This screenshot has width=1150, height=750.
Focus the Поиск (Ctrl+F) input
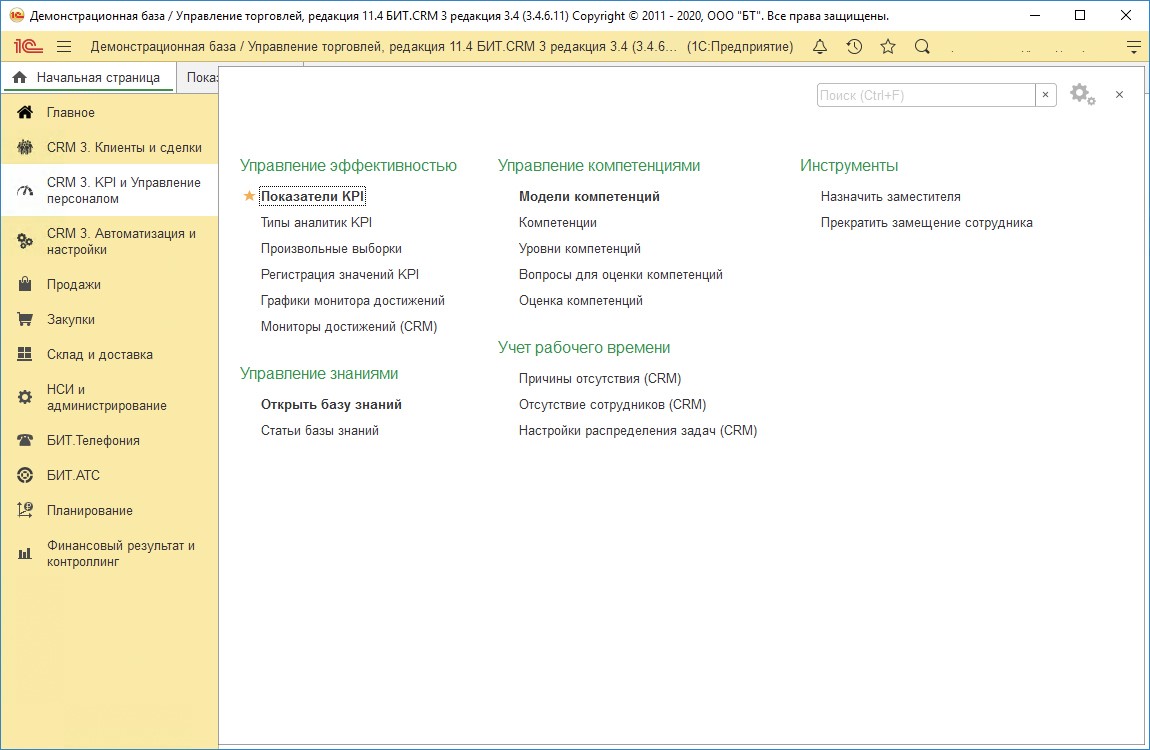[926, 95]
